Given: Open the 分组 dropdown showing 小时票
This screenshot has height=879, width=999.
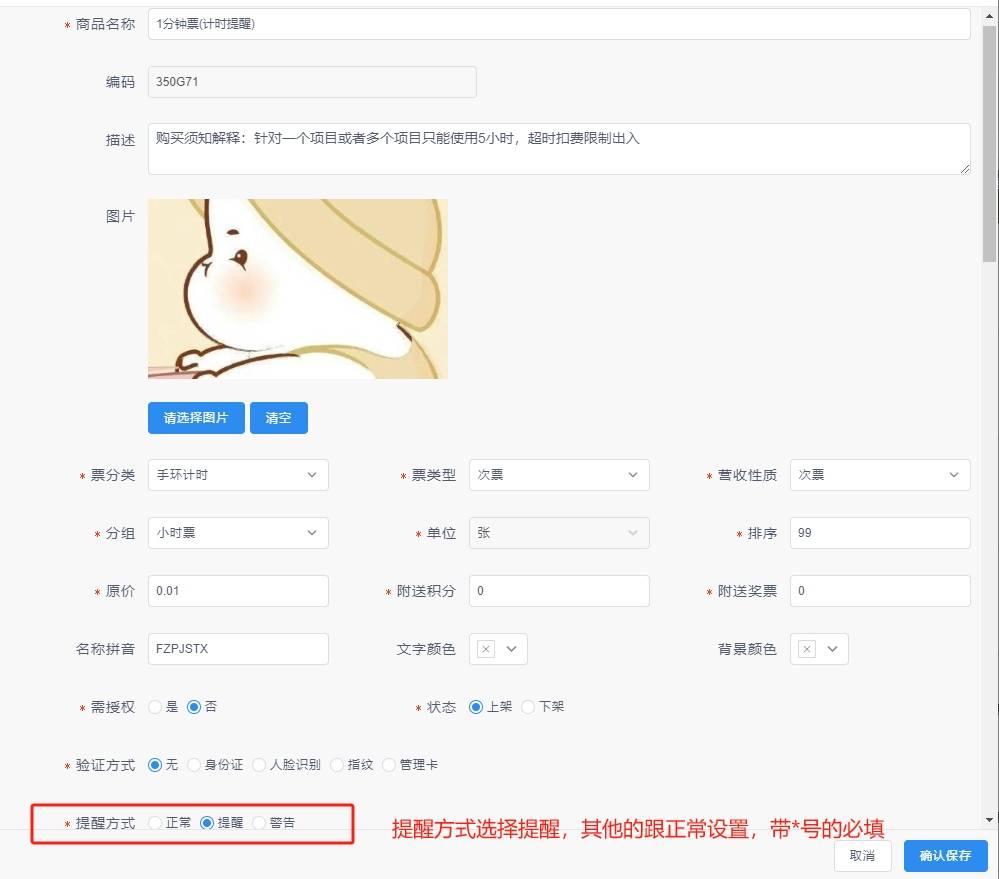Looking at the screenshot, I should pos(238,533).
